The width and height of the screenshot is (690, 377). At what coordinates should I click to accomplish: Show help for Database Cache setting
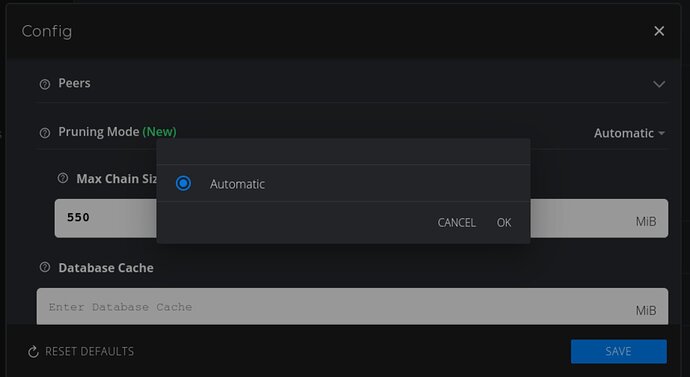tap(44, 267)
